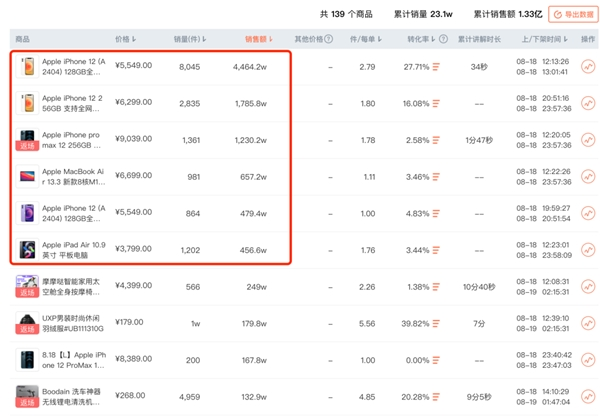Open product link 摩摩哒智能家用太空舱全身按摩椅
Viewport: 600px width, 417px height.
[x=71, y=287]
